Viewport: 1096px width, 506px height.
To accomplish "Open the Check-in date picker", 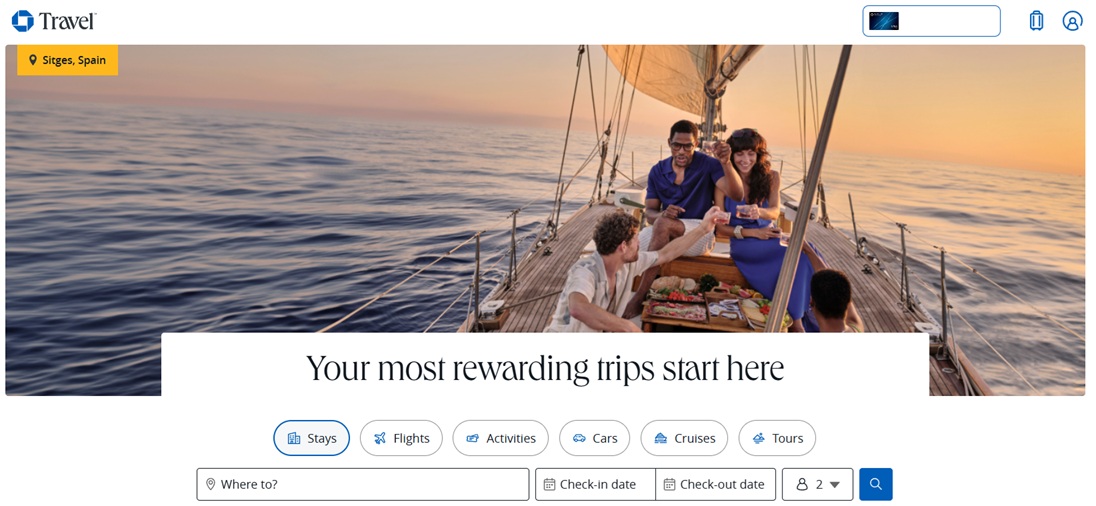I will (596, 484).
